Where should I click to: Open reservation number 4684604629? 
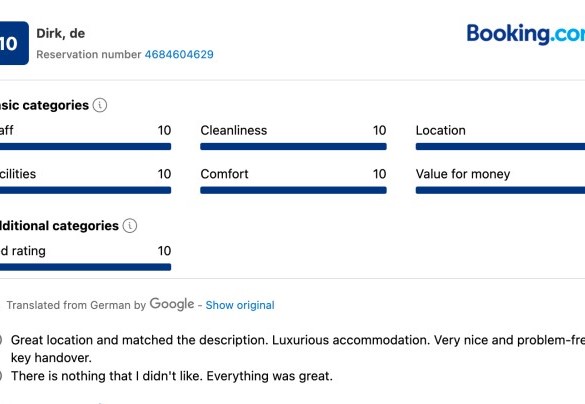coord(179,54)
